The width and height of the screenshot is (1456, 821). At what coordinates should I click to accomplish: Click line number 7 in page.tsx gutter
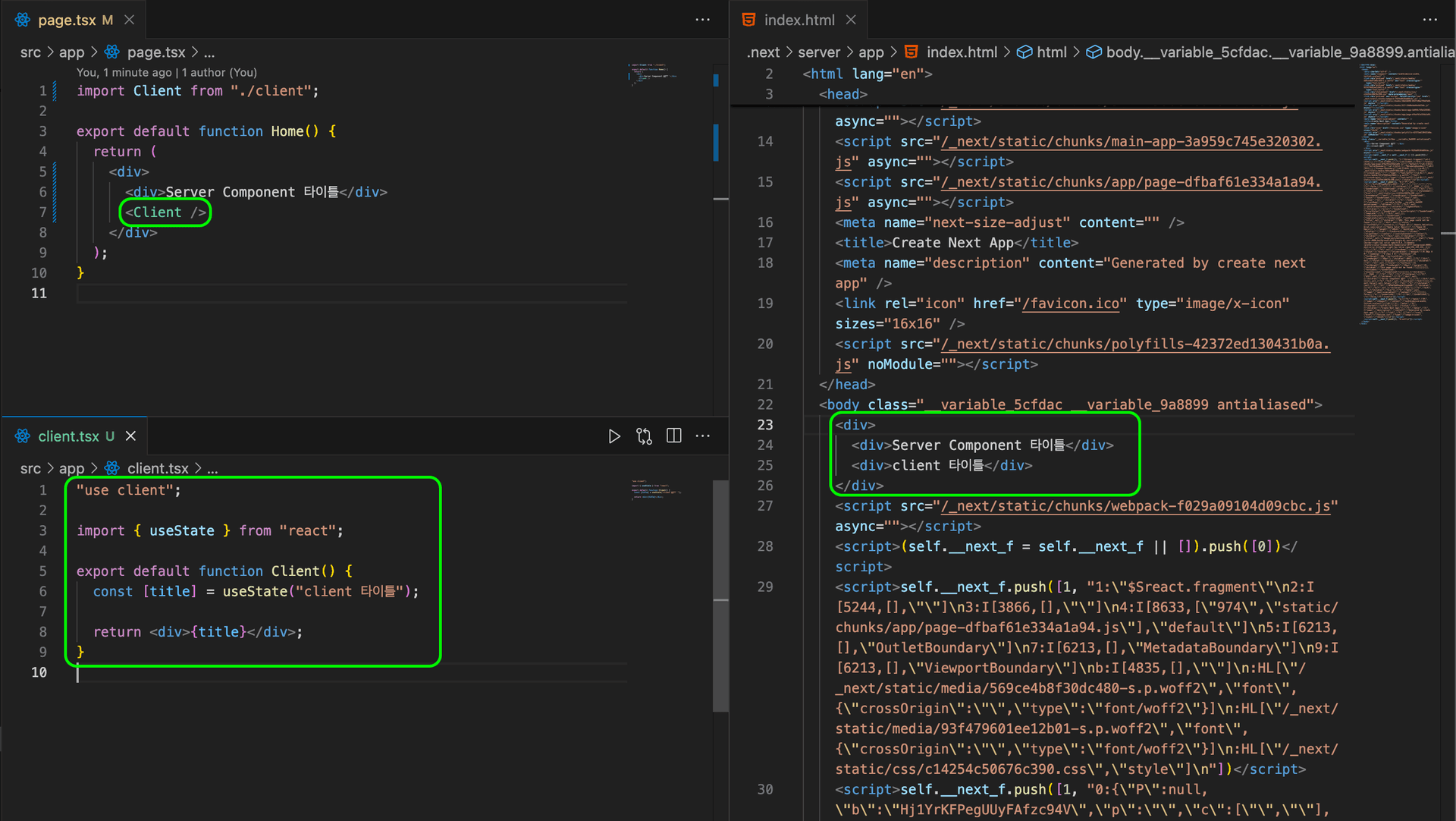pos(42,212)
